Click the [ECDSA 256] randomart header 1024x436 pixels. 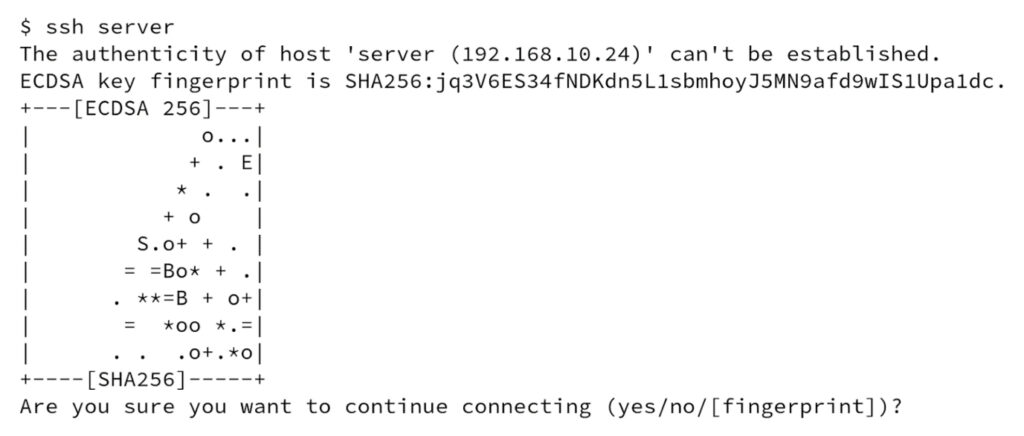click(x=143, y=108)
